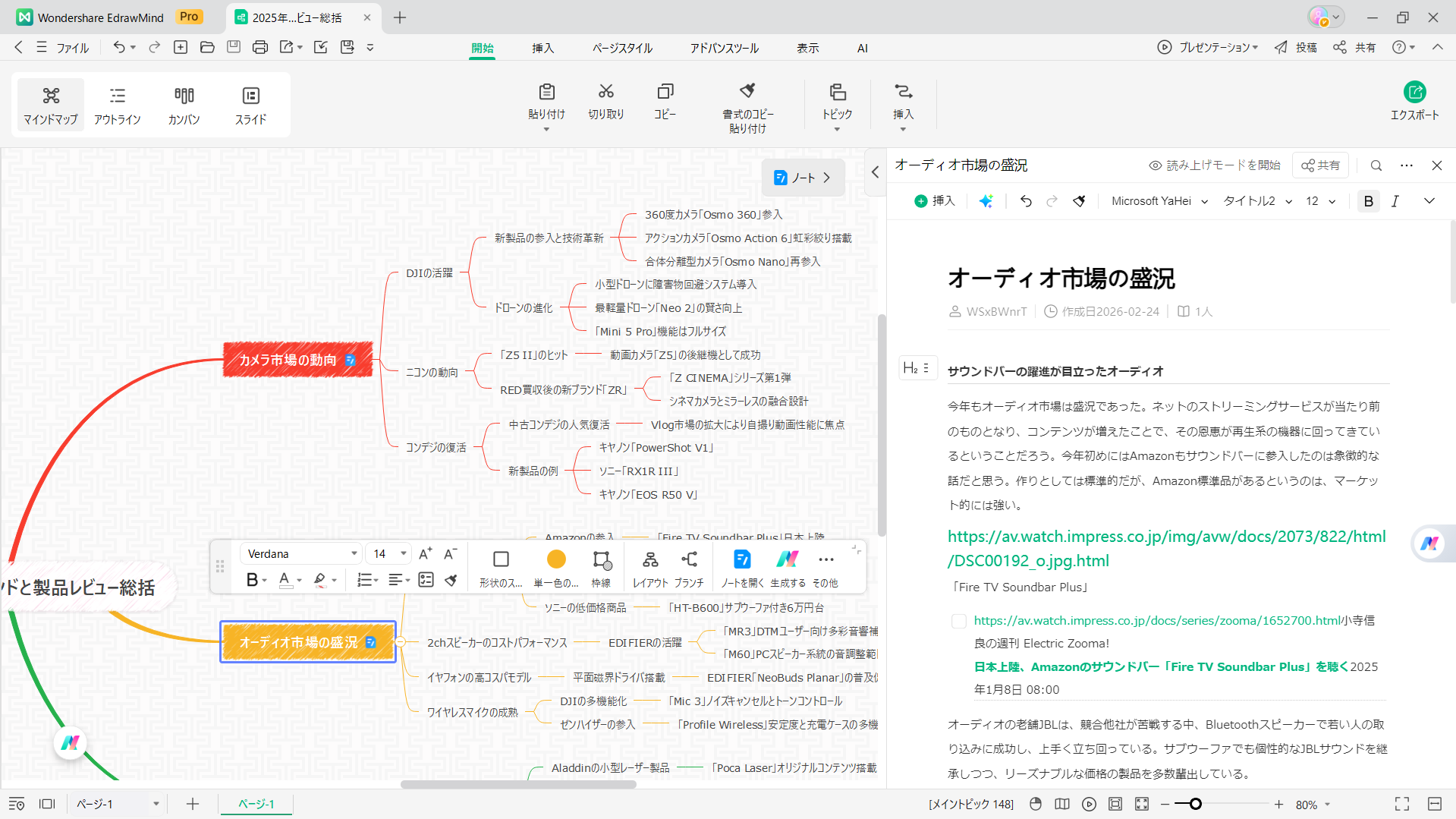1456x819 pixels.
Task: Click the zoom slider handle
Action: coord(1195,804)
